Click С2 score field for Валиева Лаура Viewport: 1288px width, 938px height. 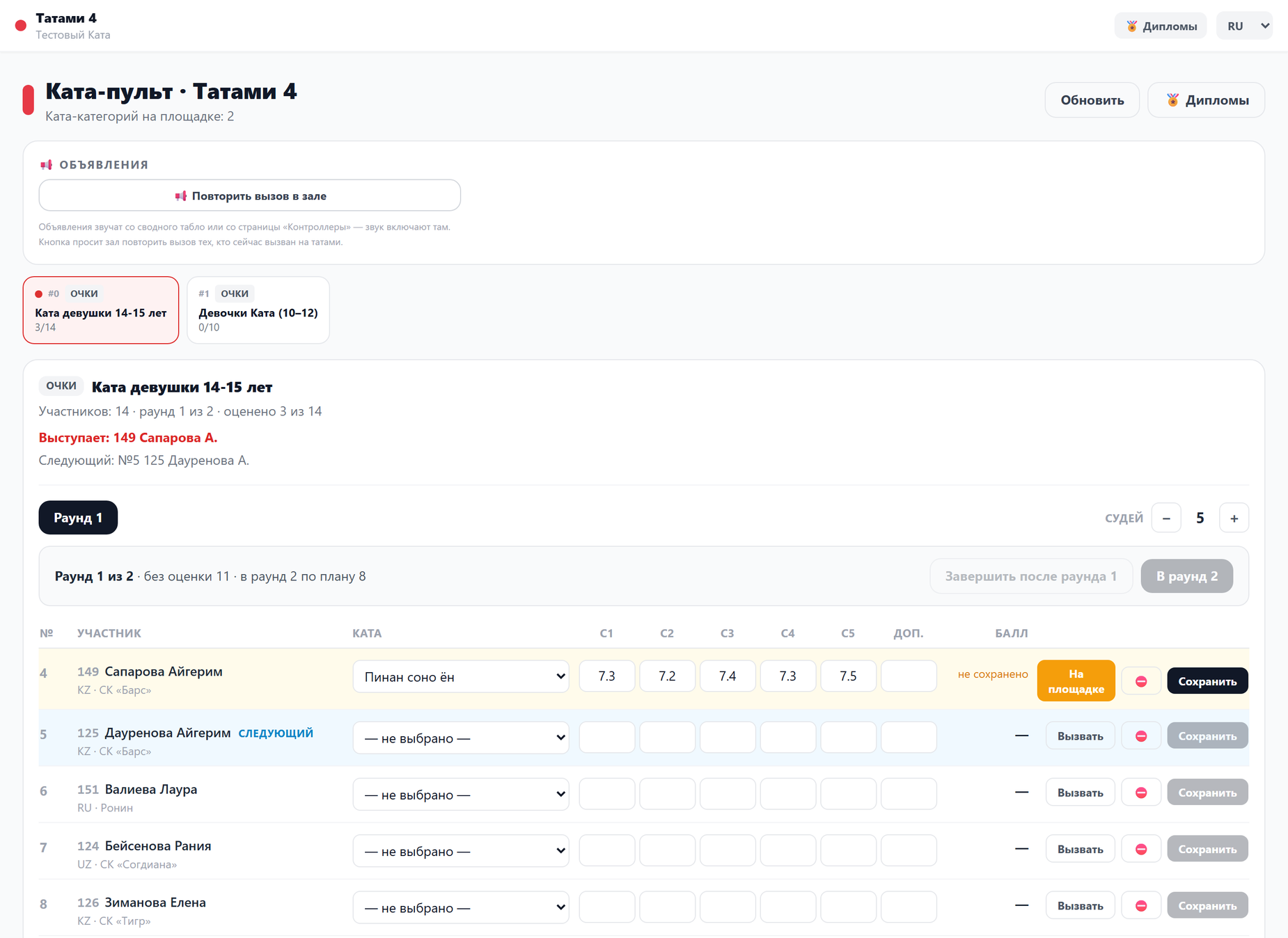tap(667, 794)
